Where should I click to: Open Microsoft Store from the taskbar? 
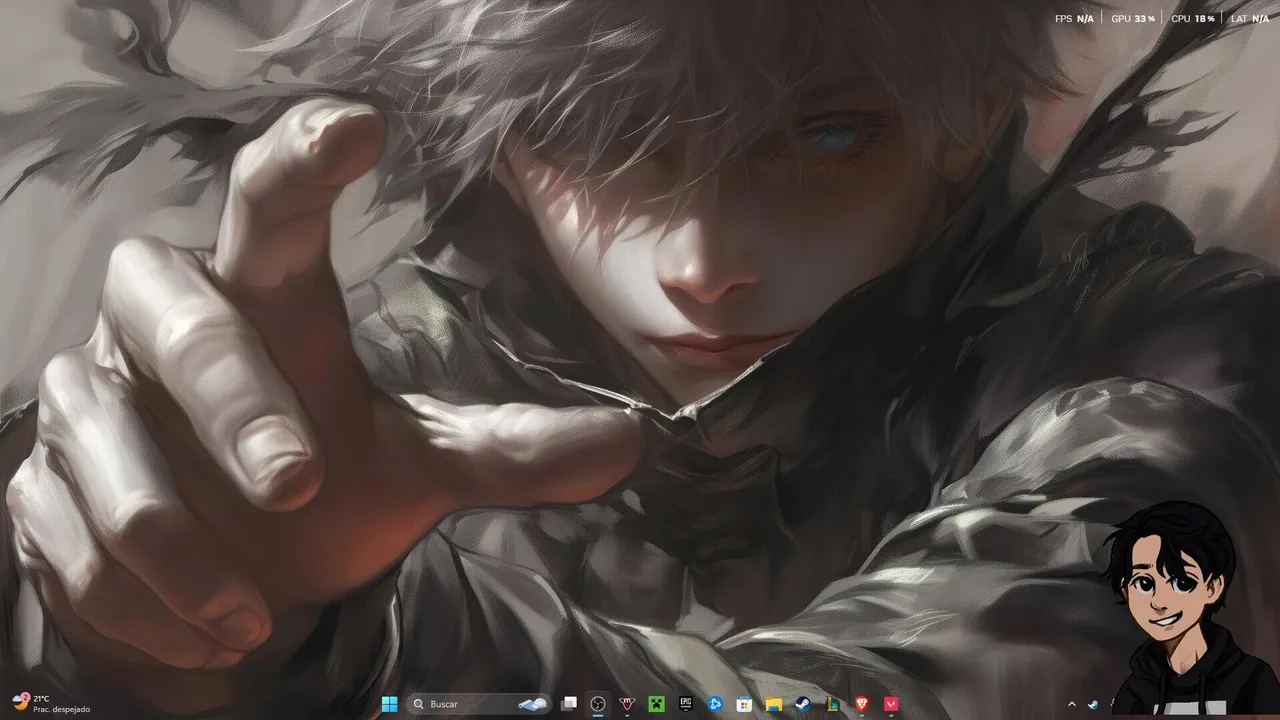pyautogui.click(x=744, y=704)
